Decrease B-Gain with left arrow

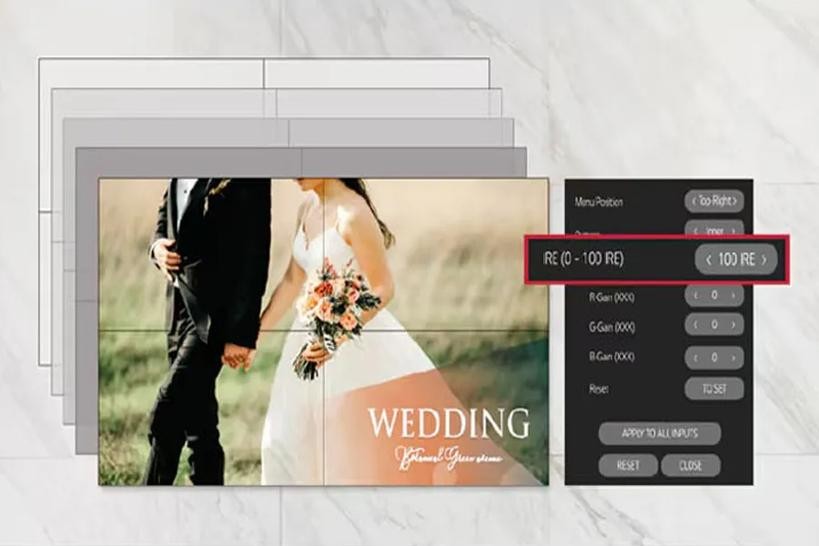[x=695, y=356]
